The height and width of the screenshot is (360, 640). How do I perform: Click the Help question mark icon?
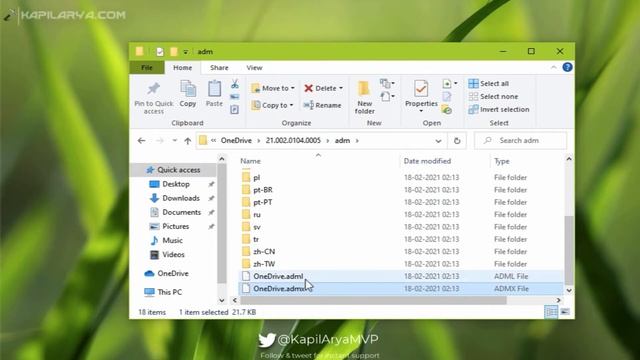click(x=567, y=67)
